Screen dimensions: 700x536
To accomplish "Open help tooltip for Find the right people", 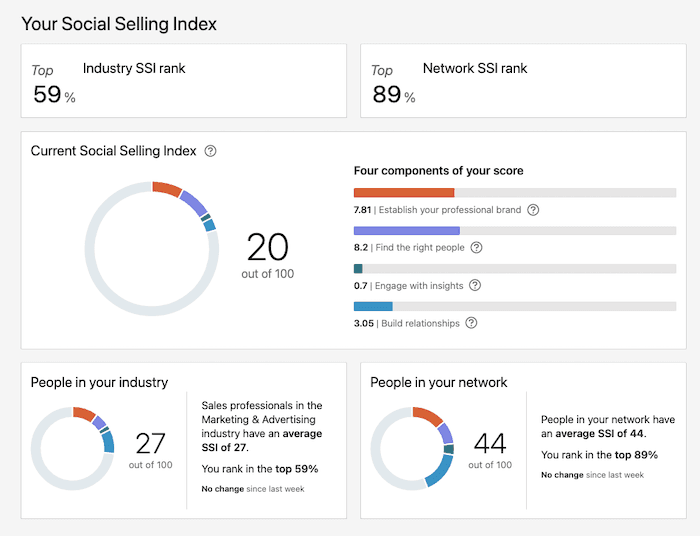I will point(476,248).
